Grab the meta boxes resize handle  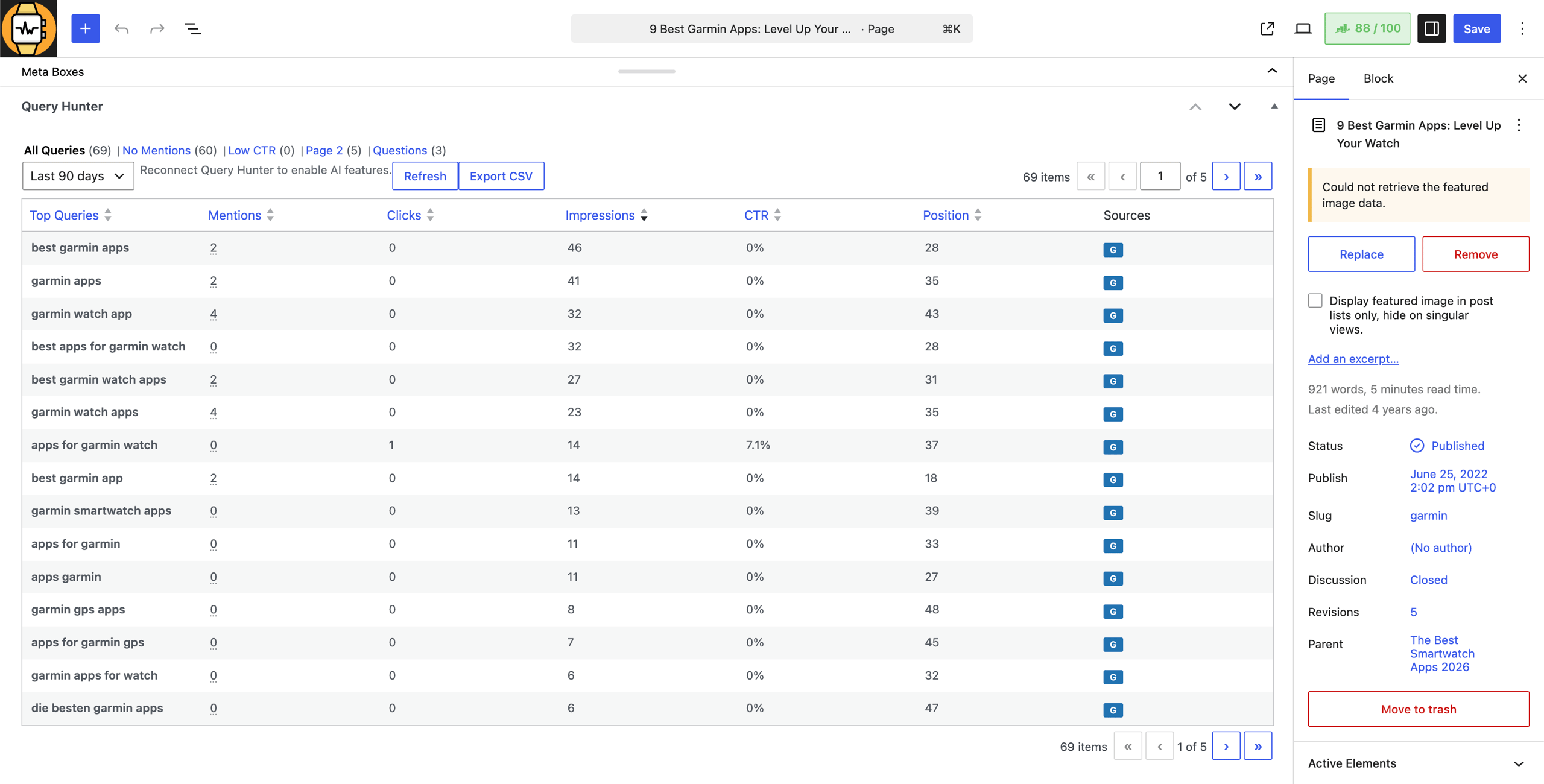pos(647,71)
